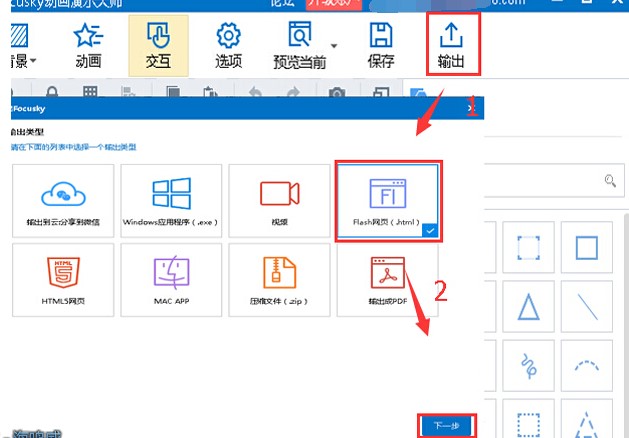Insert the diagonal line shape

click(x=587, y=306)
